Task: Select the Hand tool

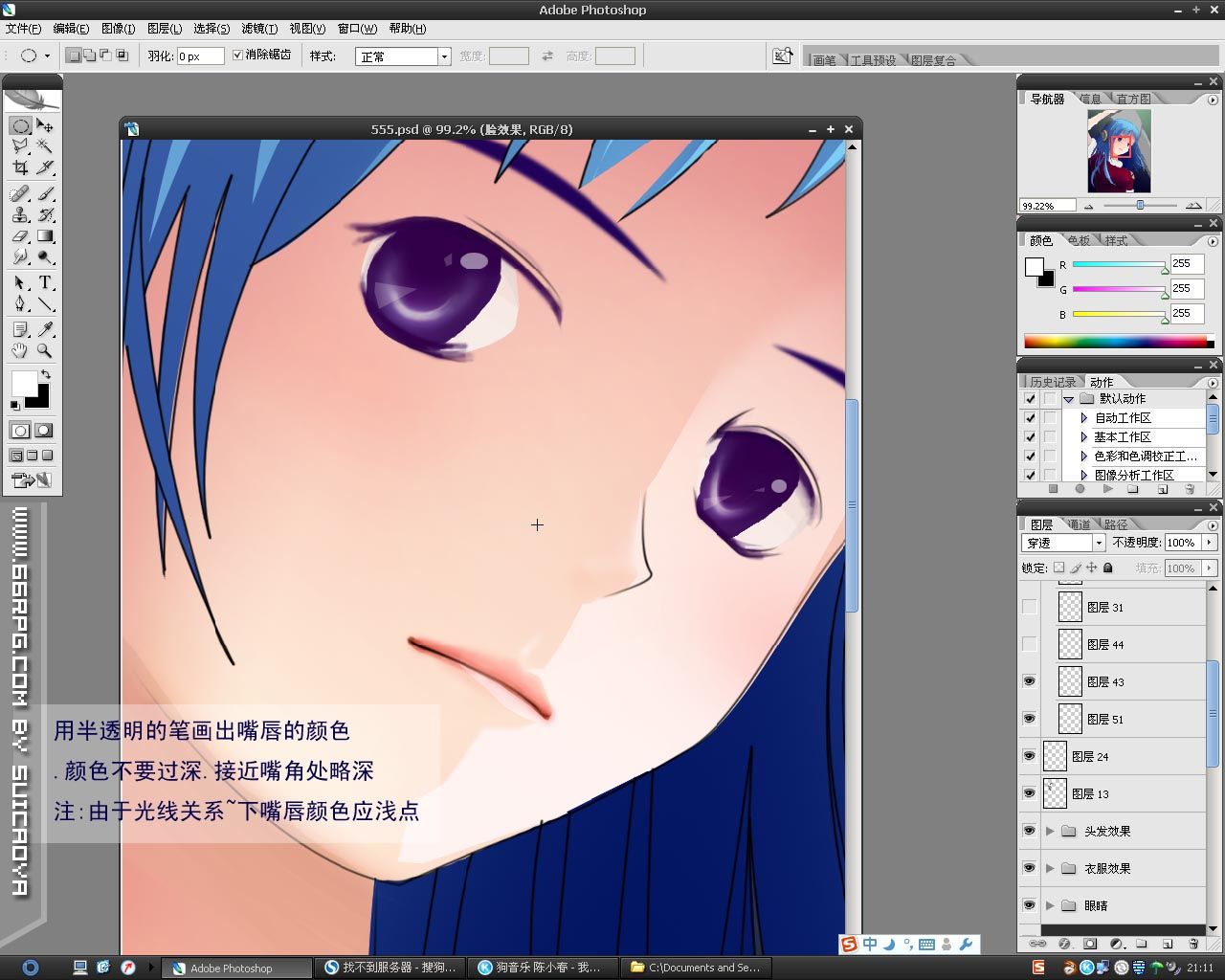Action: (x=20, y=351)
